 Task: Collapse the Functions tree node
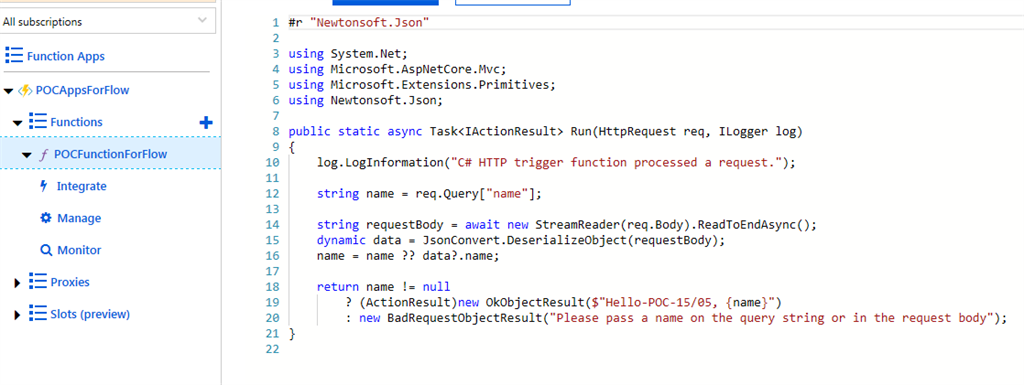18,123
